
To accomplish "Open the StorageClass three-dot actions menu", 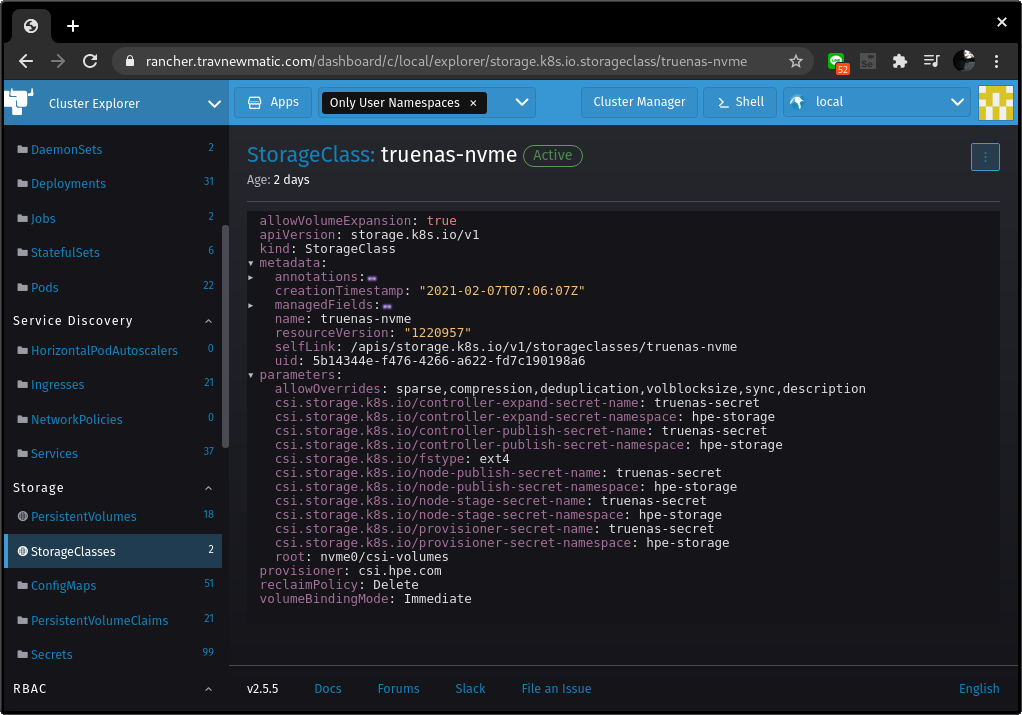I will click(985, 157).
